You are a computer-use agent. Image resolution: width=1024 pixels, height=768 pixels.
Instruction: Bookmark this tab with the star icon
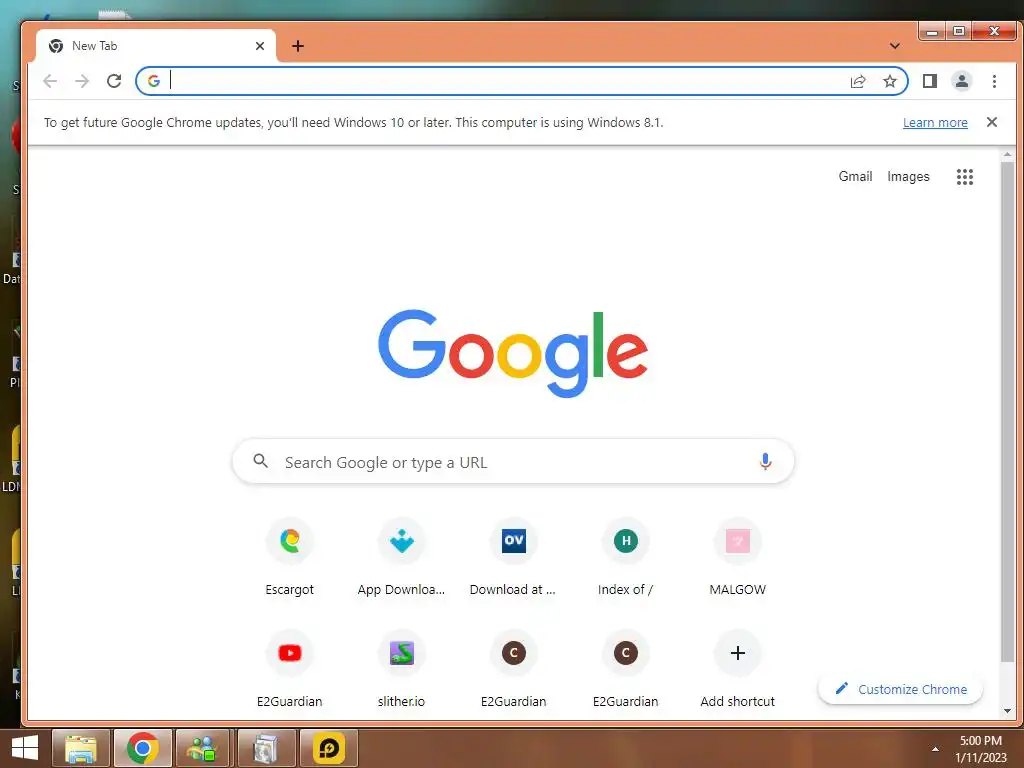[x=889, y=81]
